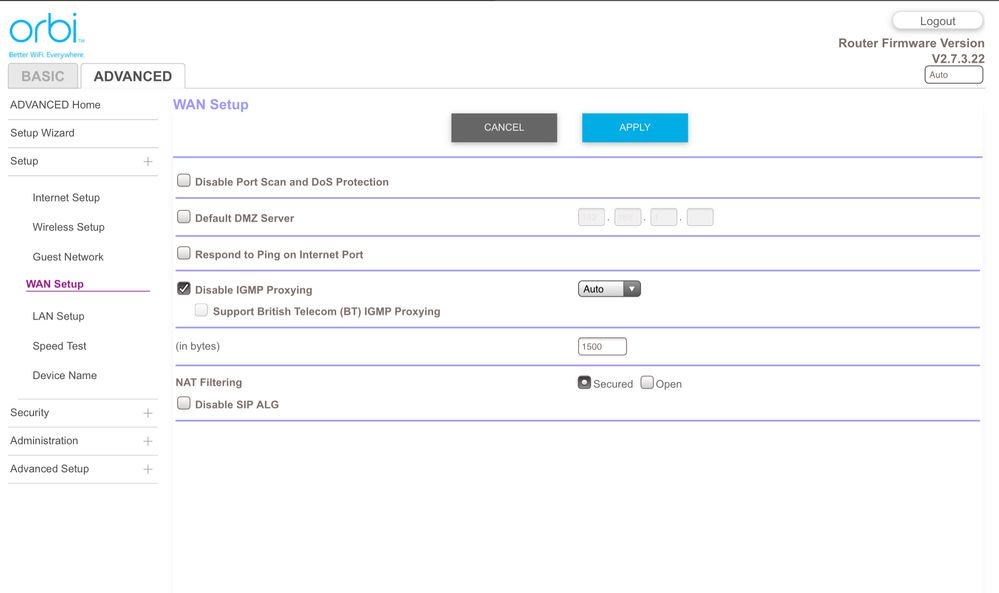Viewport: 999px width, 593px height.
Task: Open the IGMP Auto dropdown
Action: [609, 289]
